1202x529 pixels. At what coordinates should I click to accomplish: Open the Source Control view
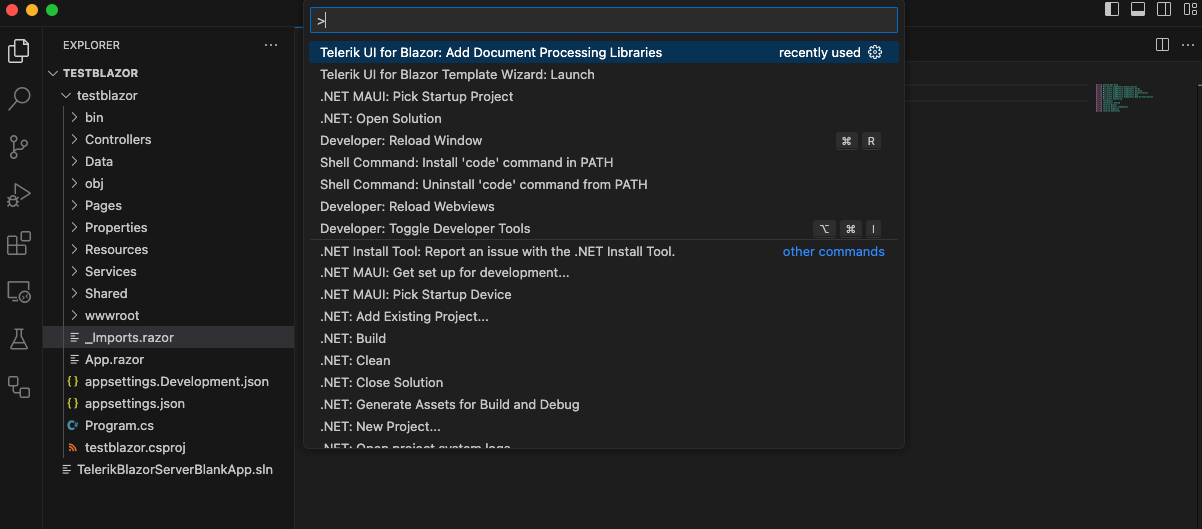pos(20,146)
